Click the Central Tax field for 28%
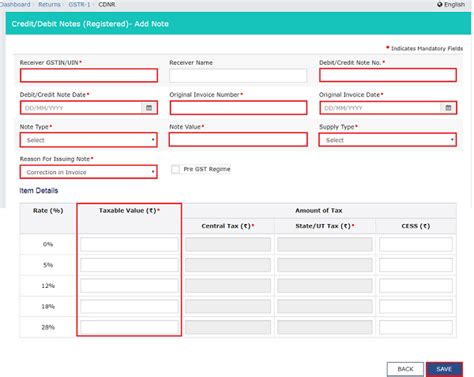 (x=228, y=327)
